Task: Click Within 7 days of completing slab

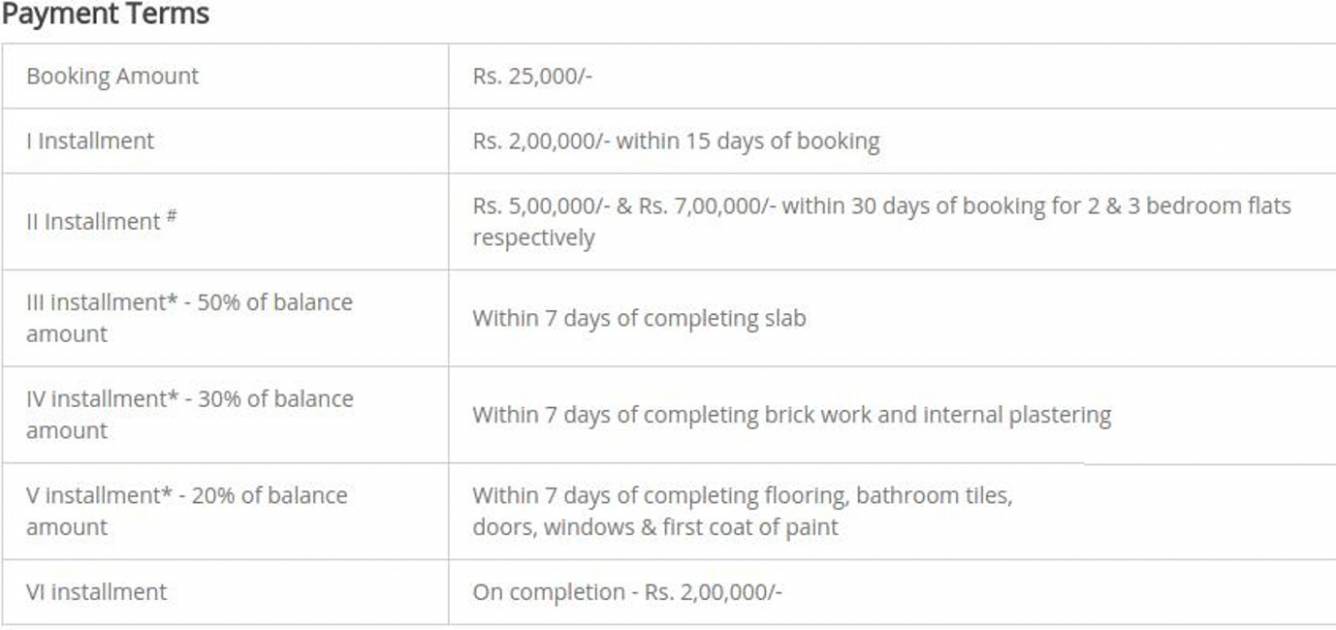Action: click(x=639, y=318)
